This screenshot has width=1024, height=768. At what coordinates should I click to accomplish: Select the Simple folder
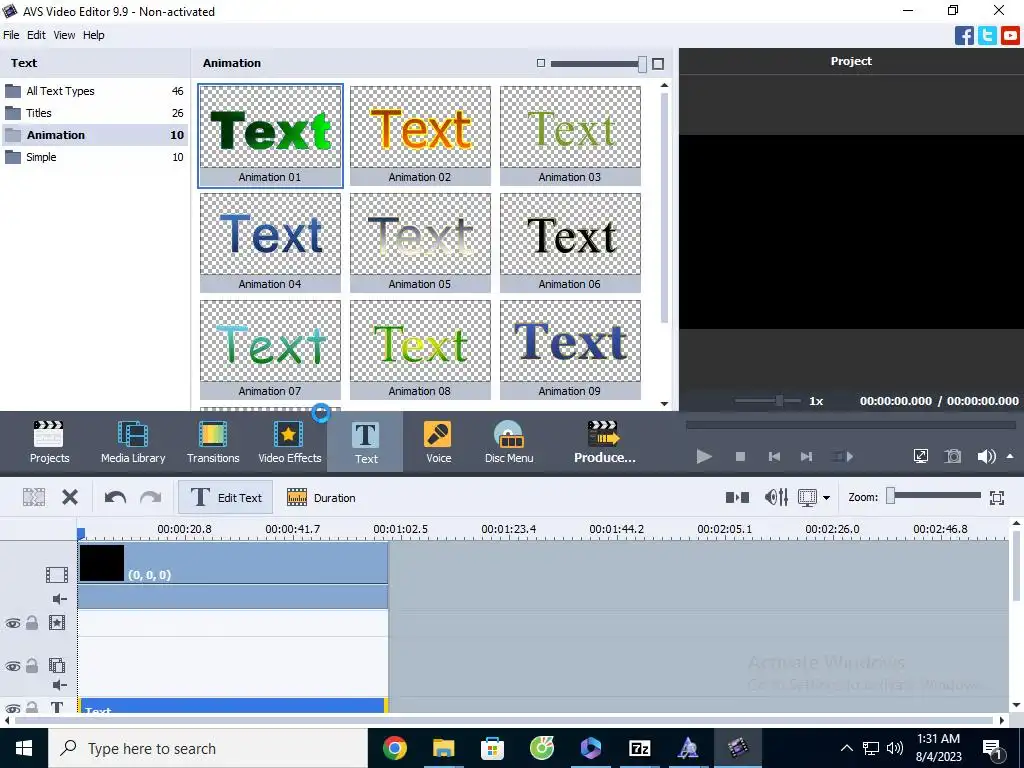point(94,157)
